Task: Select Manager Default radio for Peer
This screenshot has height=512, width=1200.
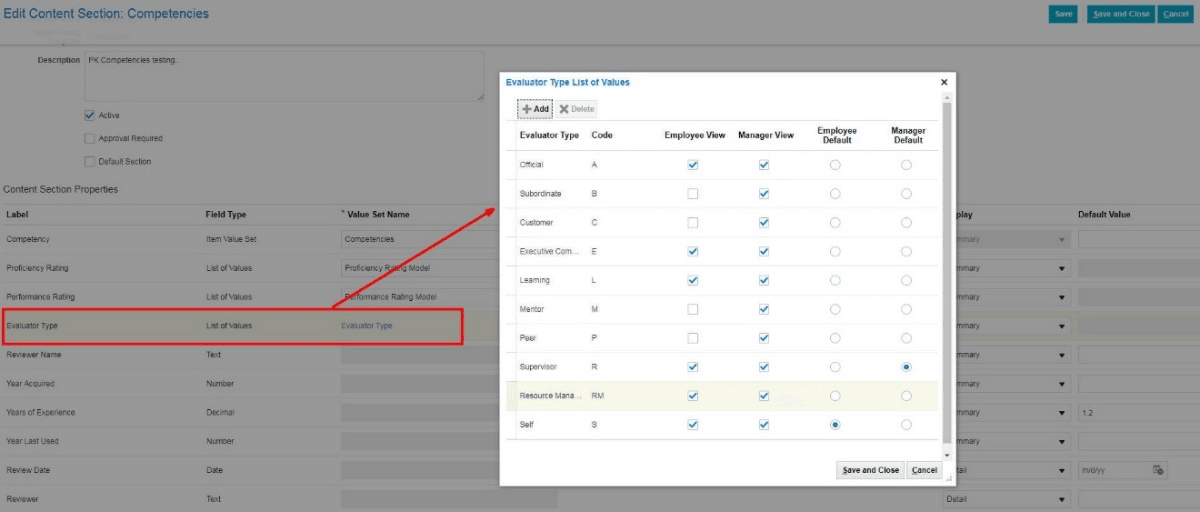Action: pyautogui.click(x=906, y=338)
